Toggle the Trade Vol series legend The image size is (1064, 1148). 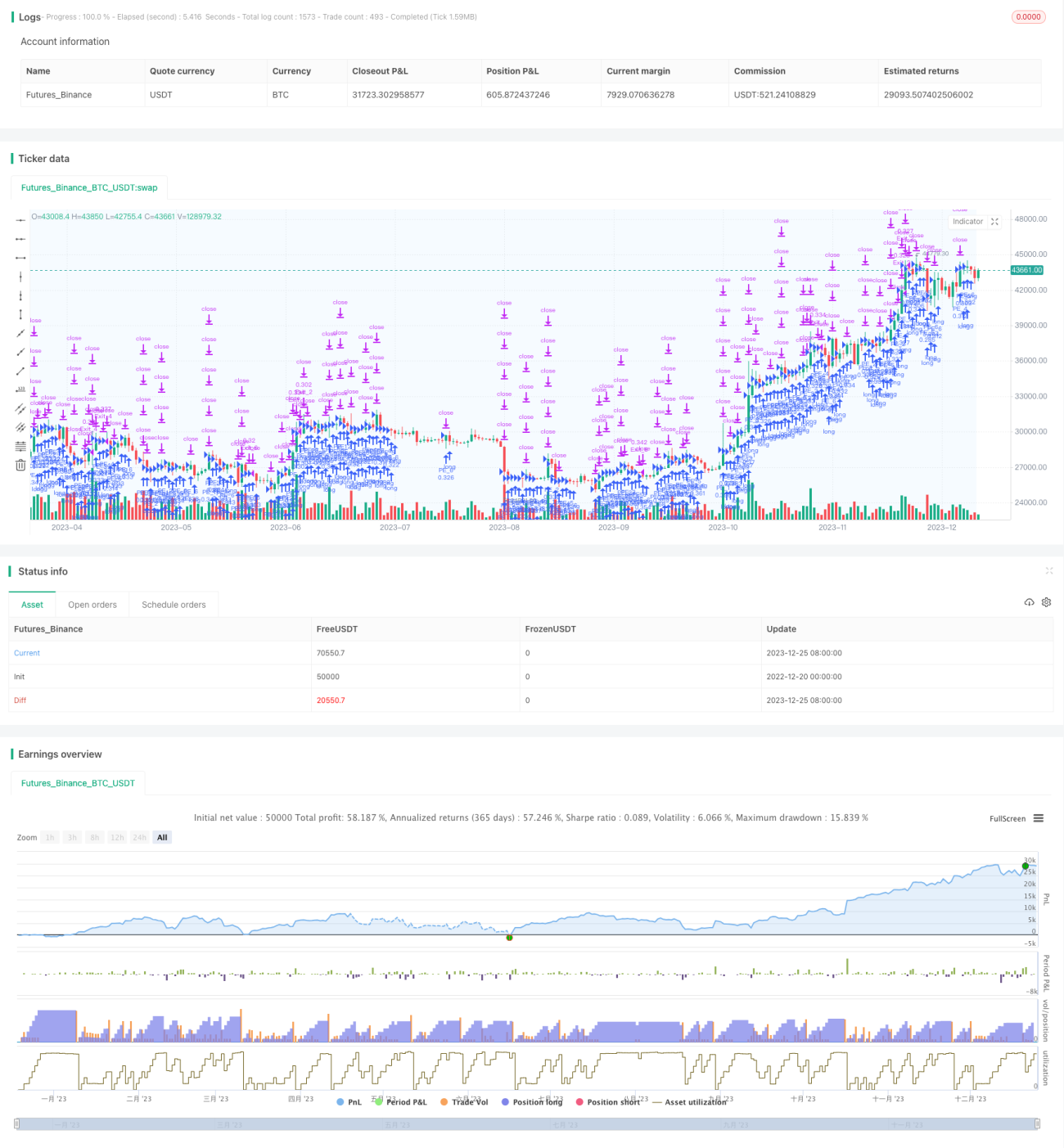[464, 1102]
